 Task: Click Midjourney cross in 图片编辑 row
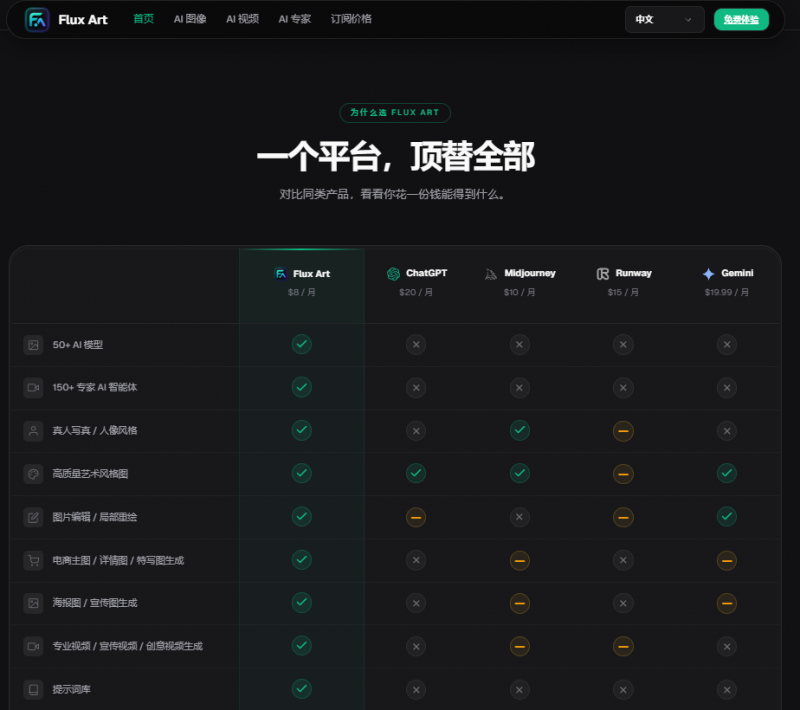[519, 517]
